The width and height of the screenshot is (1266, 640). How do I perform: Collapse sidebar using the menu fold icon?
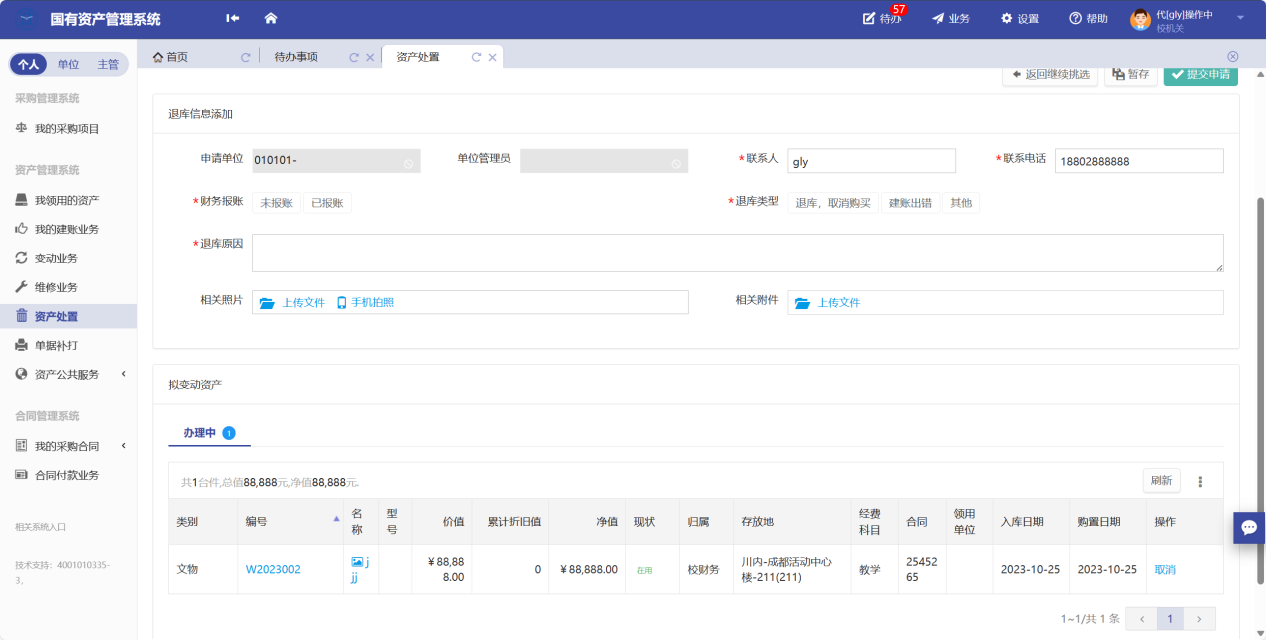click(233, 18)
